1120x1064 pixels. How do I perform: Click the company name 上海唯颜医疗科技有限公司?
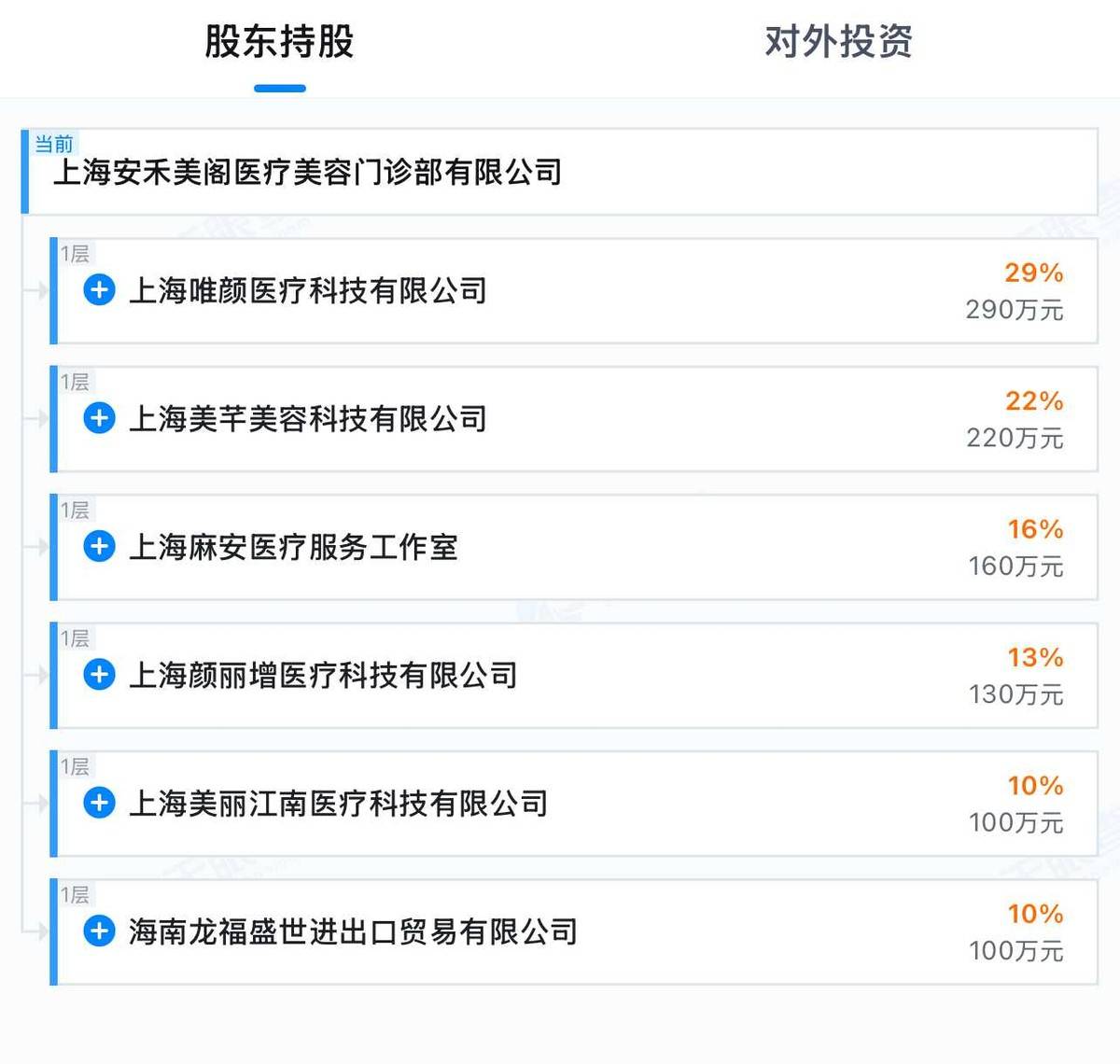[x=308, y=291]
